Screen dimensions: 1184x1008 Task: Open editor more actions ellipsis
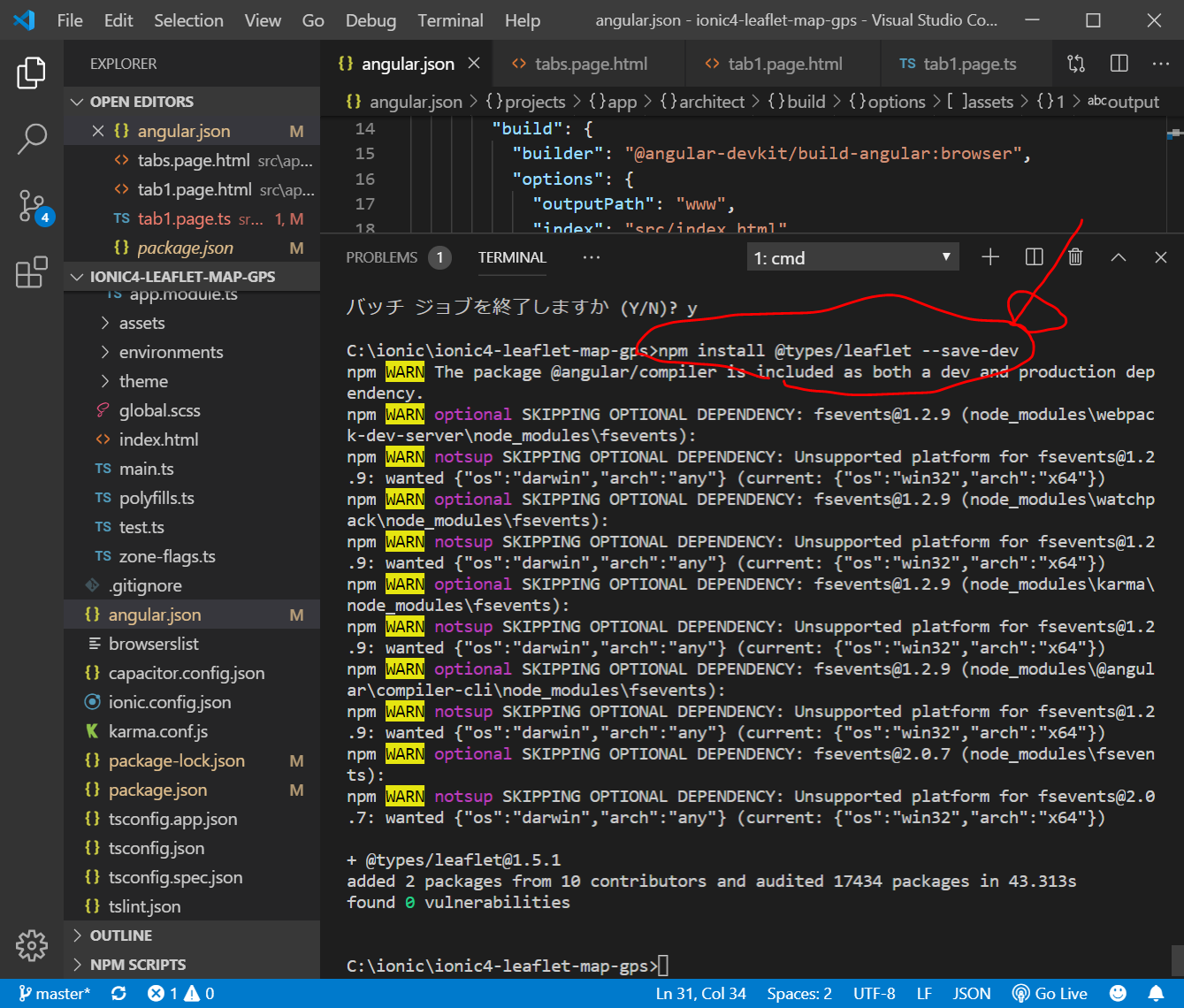tap(1161, 64)
